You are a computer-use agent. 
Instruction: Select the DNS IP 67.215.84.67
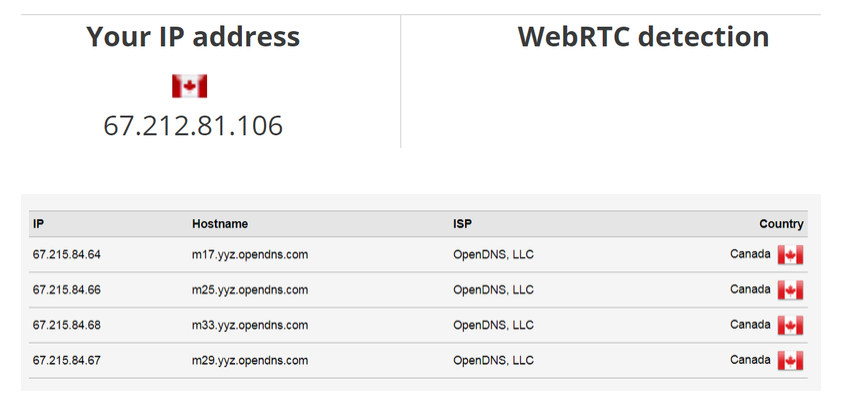(66, 360)
